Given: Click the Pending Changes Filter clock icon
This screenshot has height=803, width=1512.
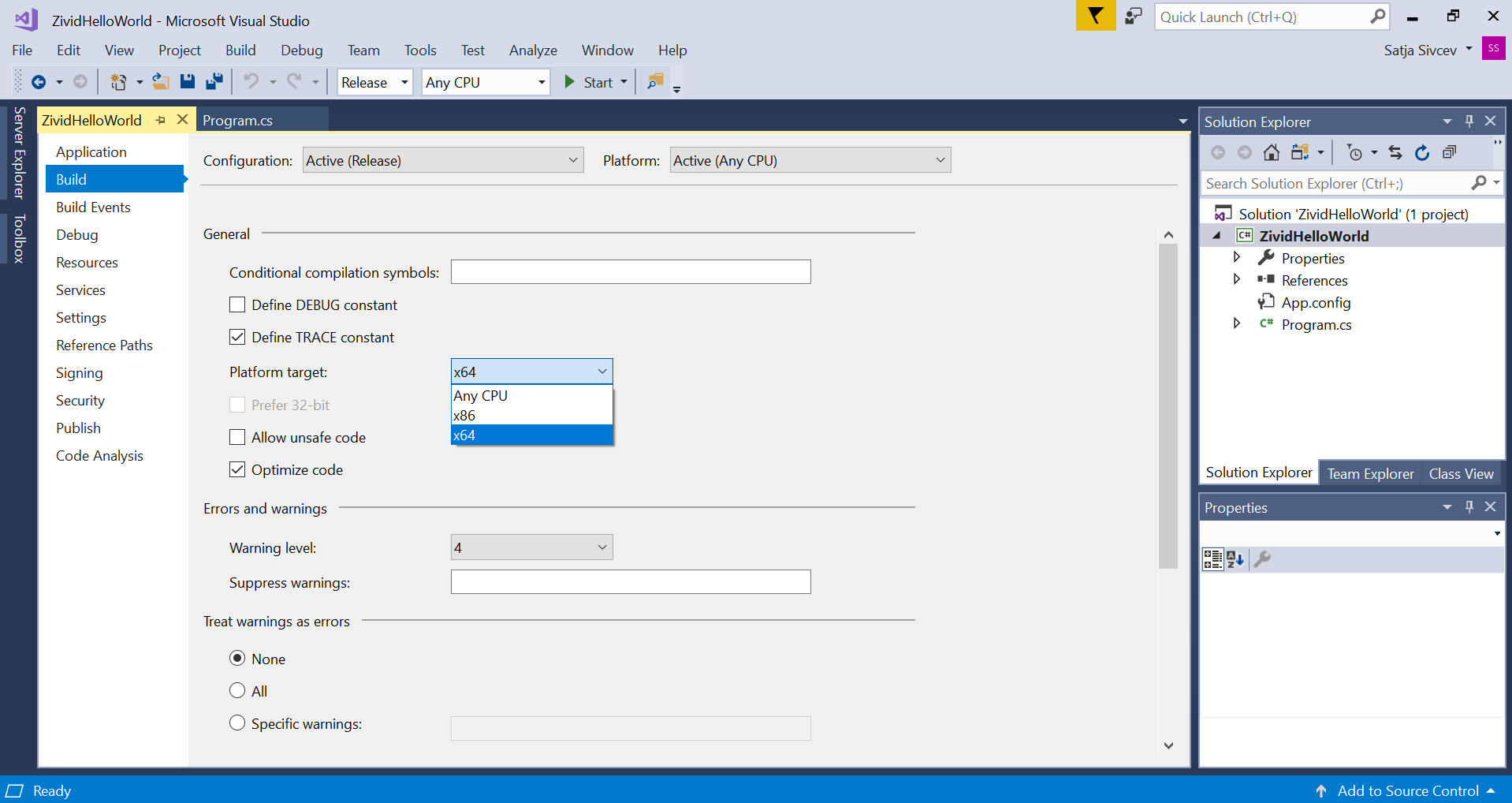Looking at the screenshot, I should click(x=1354, y=152).
